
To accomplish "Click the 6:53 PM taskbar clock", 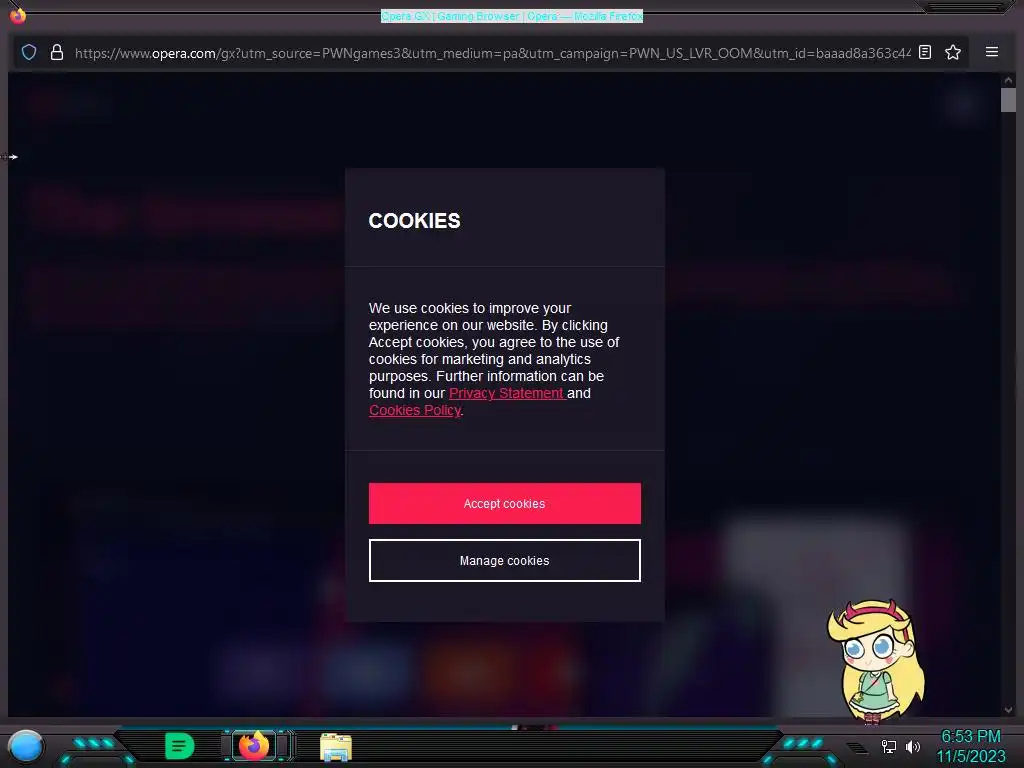I will click(970, 737).
